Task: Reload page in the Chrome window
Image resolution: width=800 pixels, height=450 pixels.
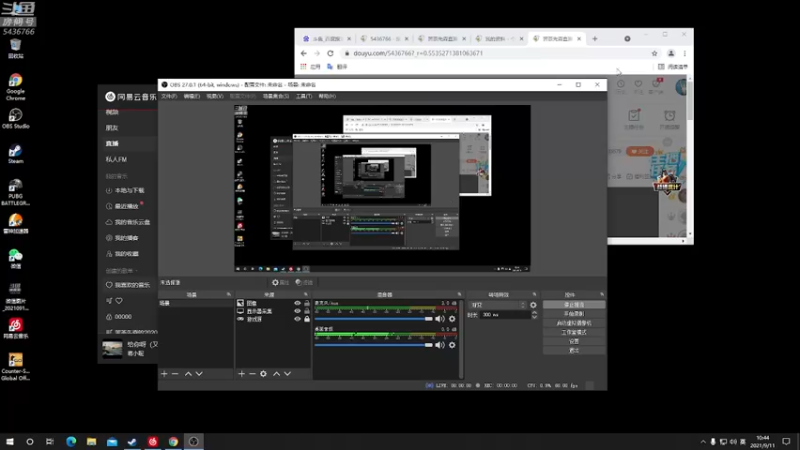Action: coord(331,53)
